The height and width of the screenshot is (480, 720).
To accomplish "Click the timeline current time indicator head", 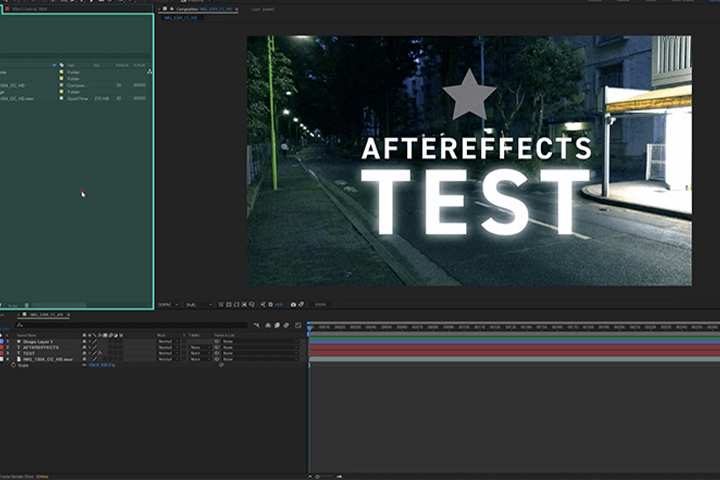I will (310, 328).
